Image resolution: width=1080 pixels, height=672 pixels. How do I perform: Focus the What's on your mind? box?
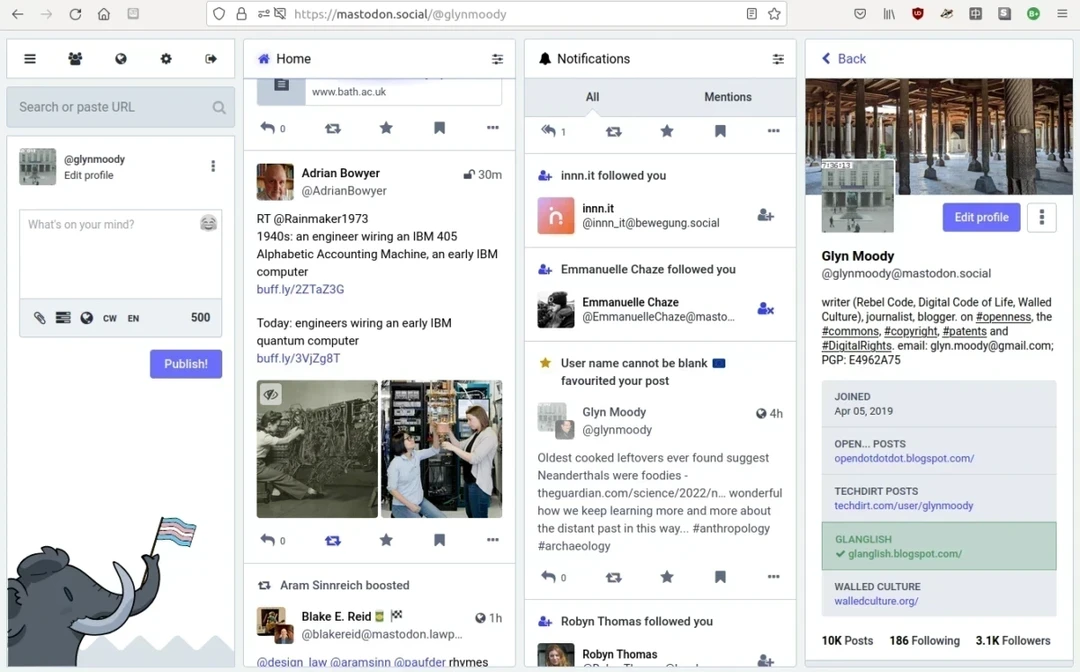coord(121,254)
